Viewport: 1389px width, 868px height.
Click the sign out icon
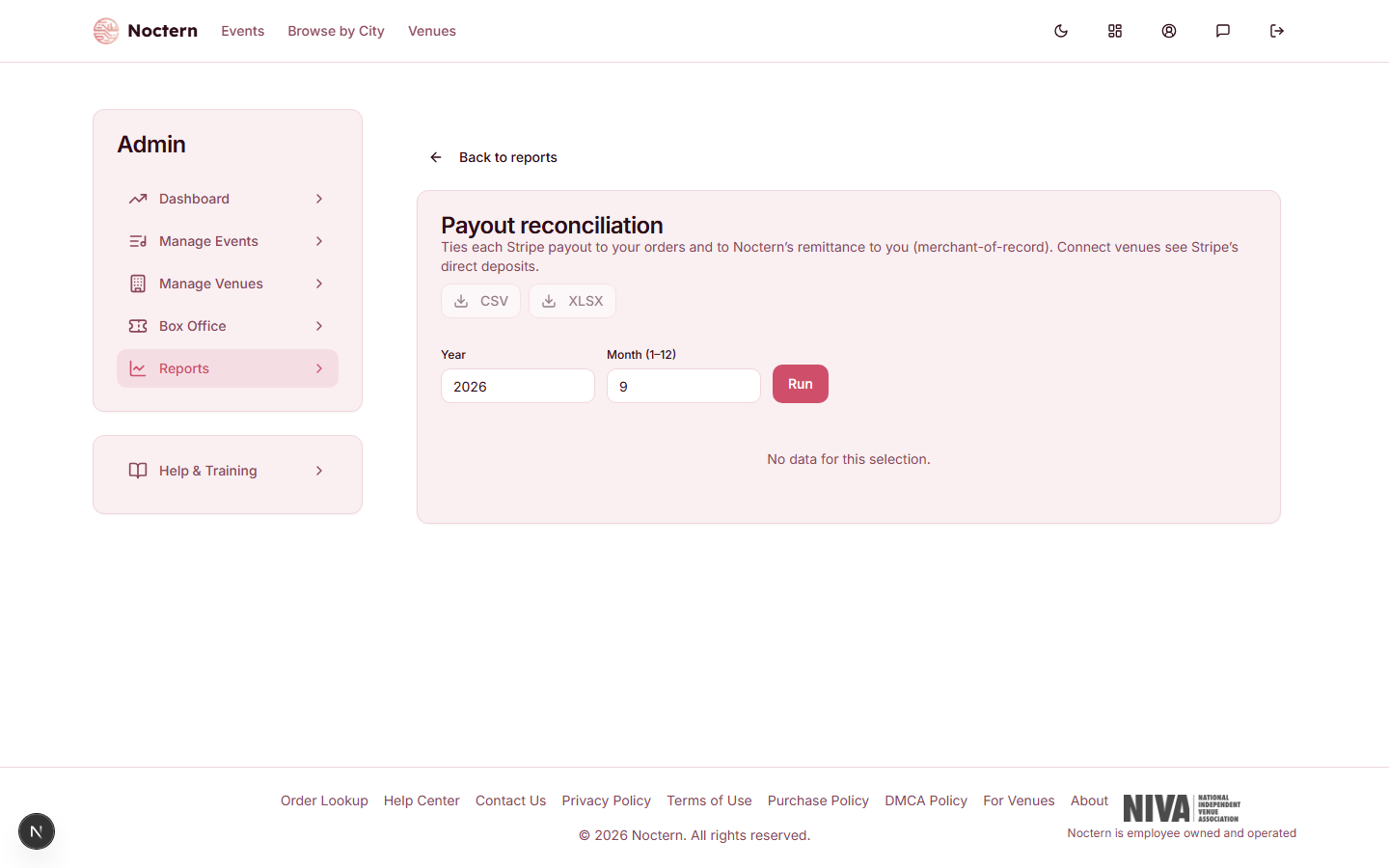1277,31
